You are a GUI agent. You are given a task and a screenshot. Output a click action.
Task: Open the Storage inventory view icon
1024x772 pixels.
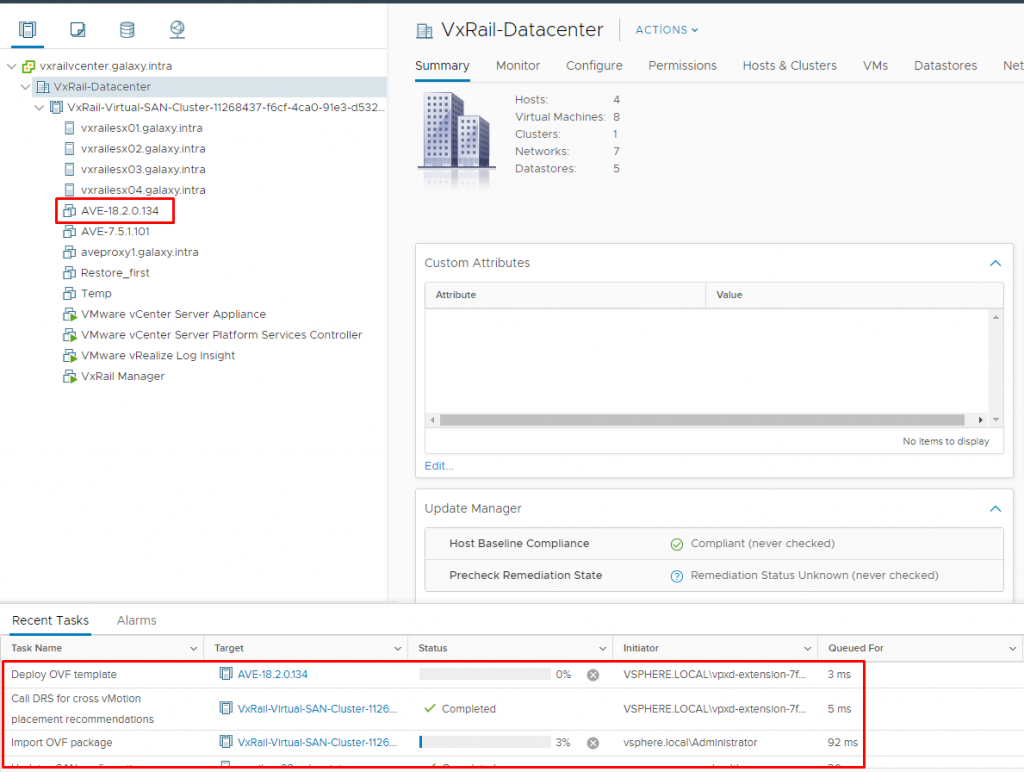127,29
